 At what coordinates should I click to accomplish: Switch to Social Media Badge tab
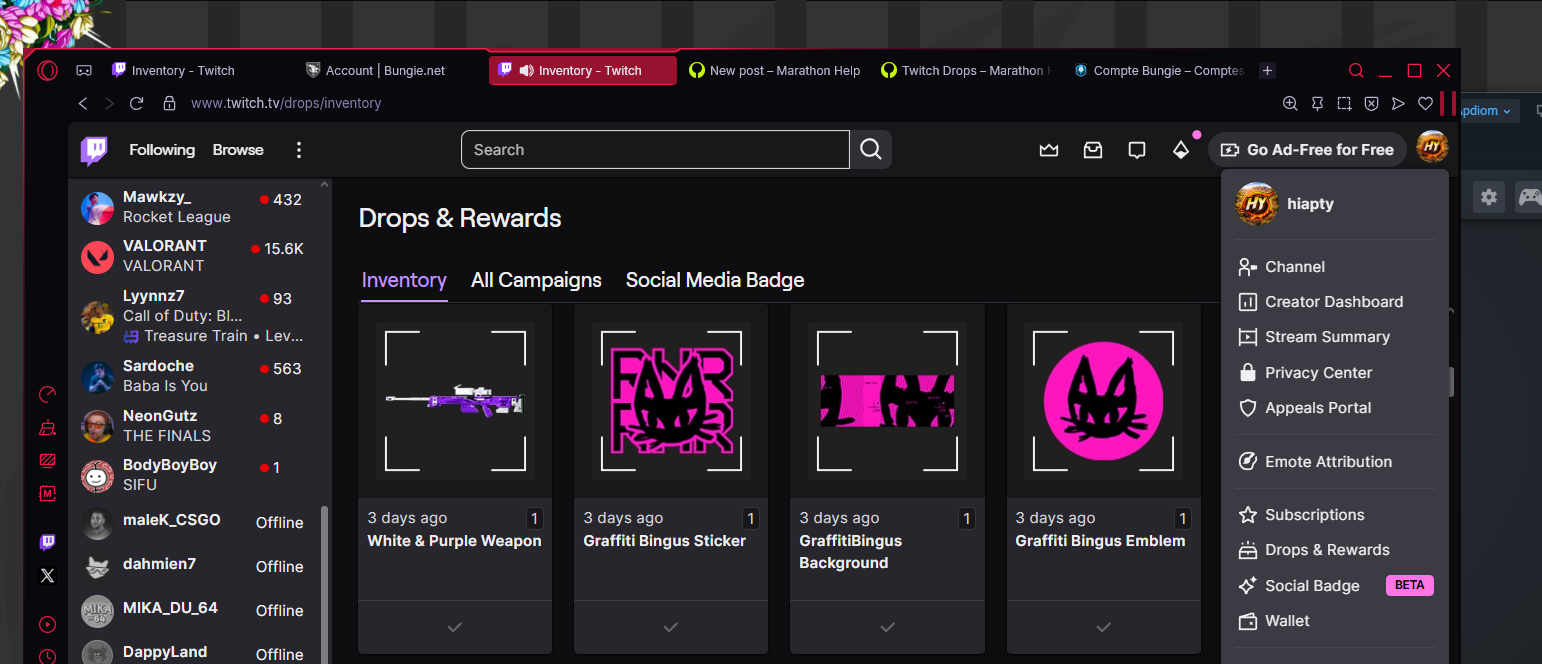coord(715,280)
